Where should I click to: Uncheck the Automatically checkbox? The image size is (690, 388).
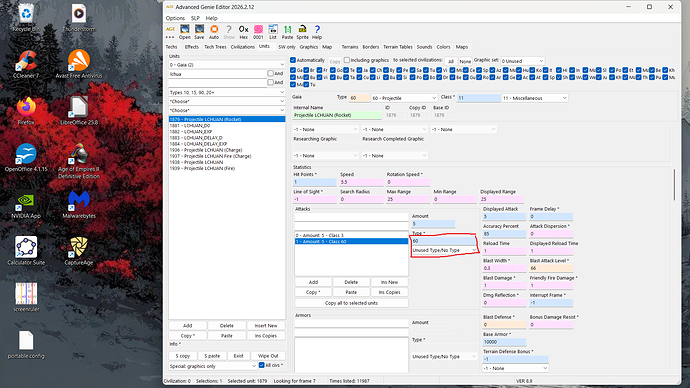293,60
